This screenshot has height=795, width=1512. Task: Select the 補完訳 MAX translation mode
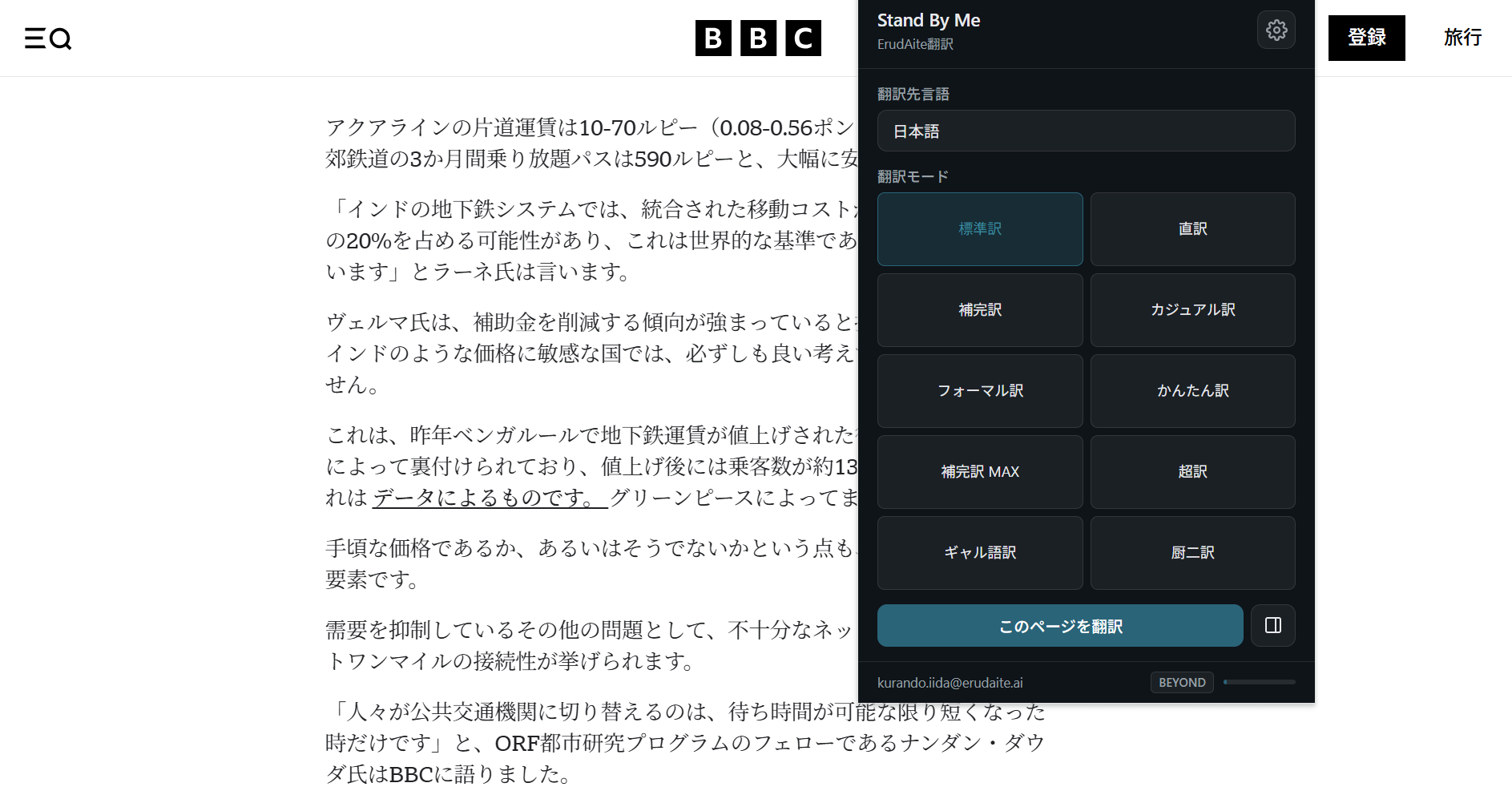tap(979, 472)
